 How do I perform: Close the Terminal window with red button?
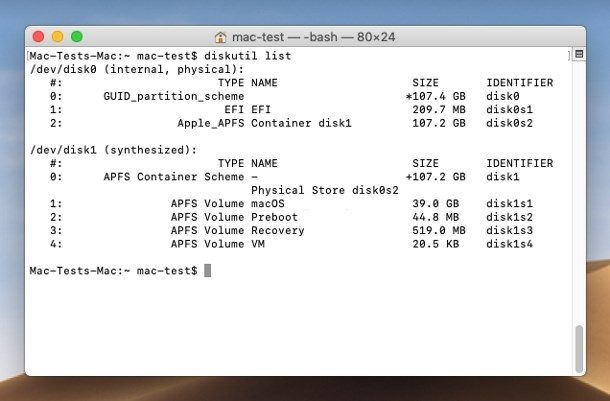[x=39, y=37]
